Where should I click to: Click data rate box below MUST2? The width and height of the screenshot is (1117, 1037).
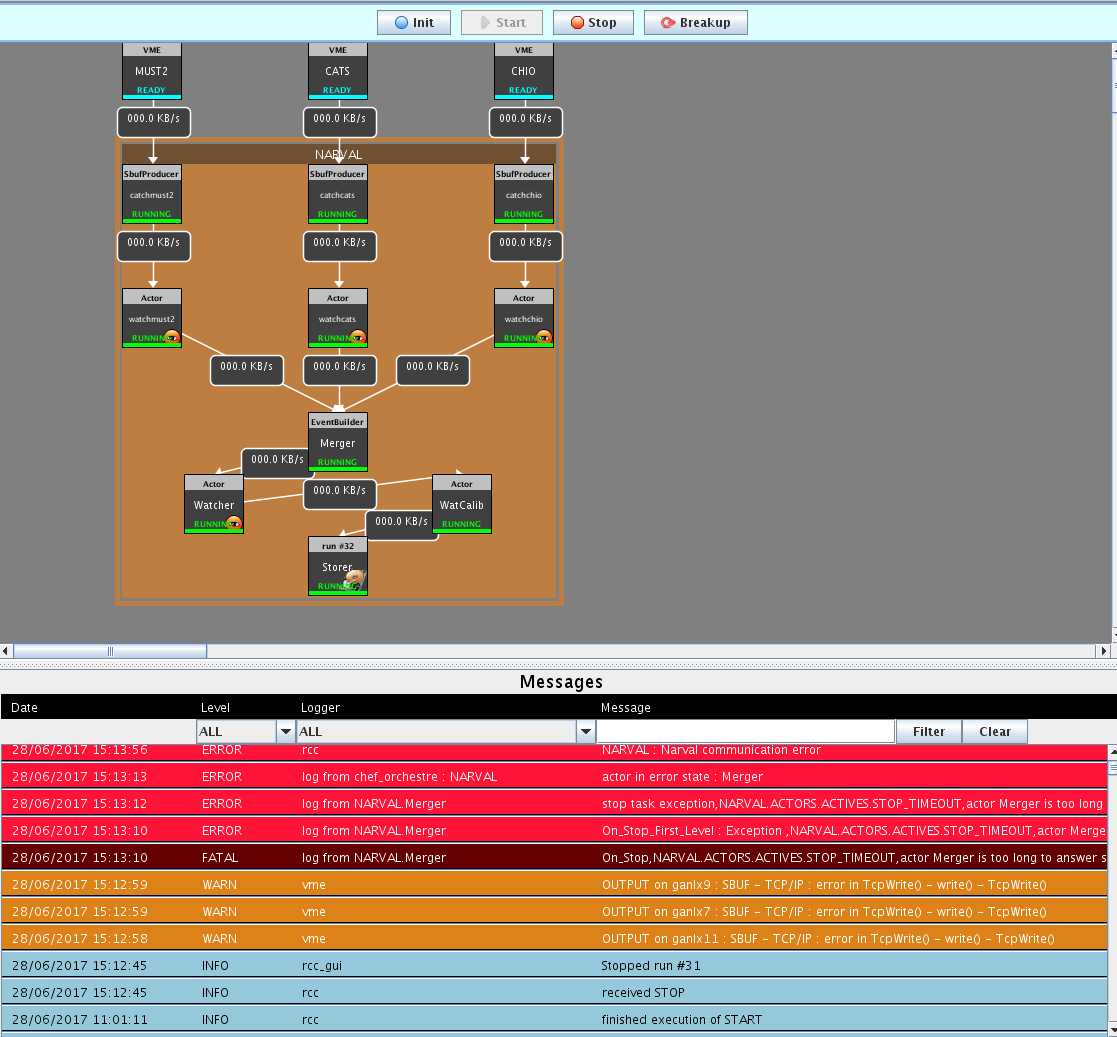[x=154, y=122]
